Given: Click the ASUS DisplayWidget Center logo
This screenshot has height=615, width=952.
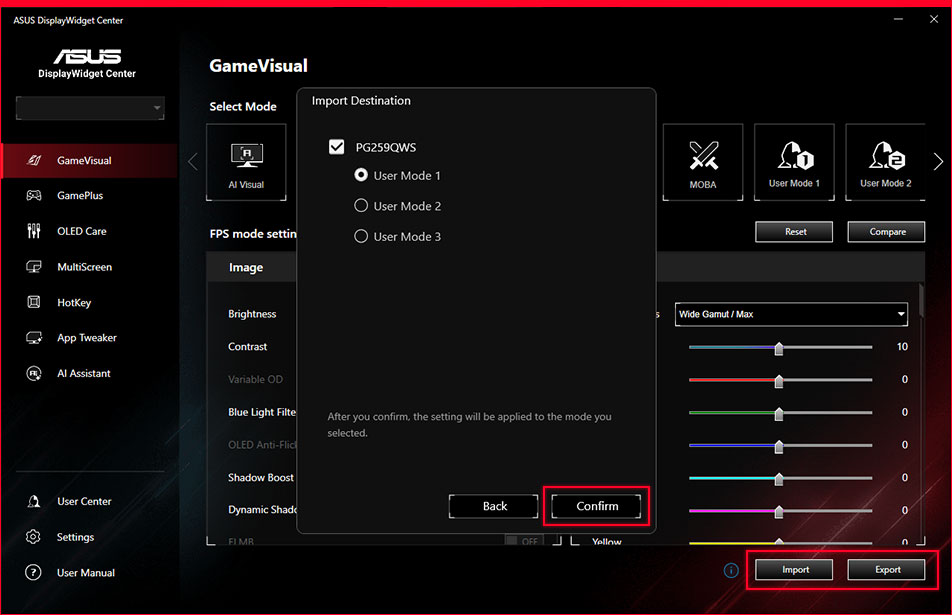Looking at the screenshot, I should tap(87, 64).
